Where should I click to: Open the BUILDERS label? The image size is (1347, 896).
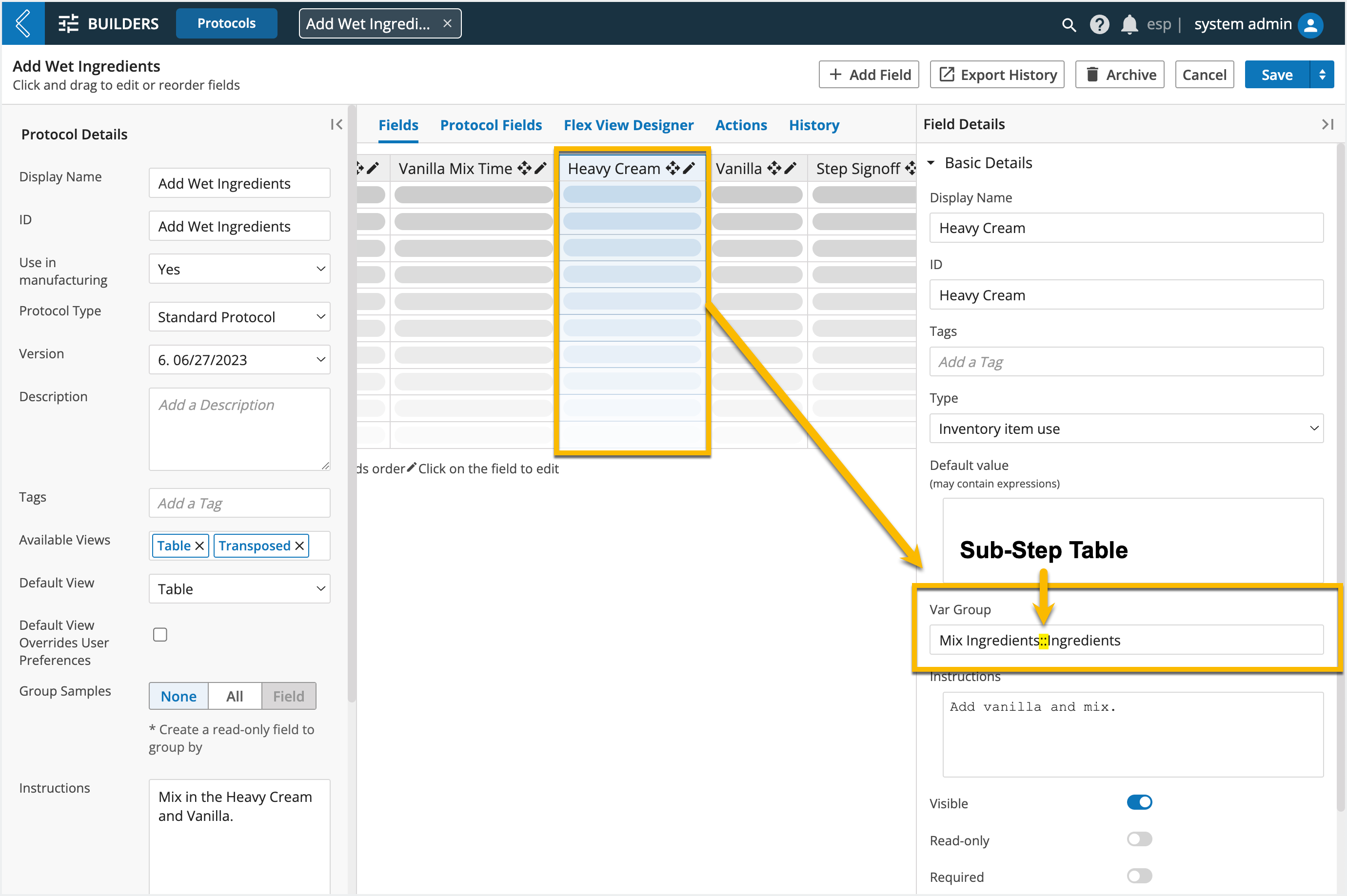[123, 23]
